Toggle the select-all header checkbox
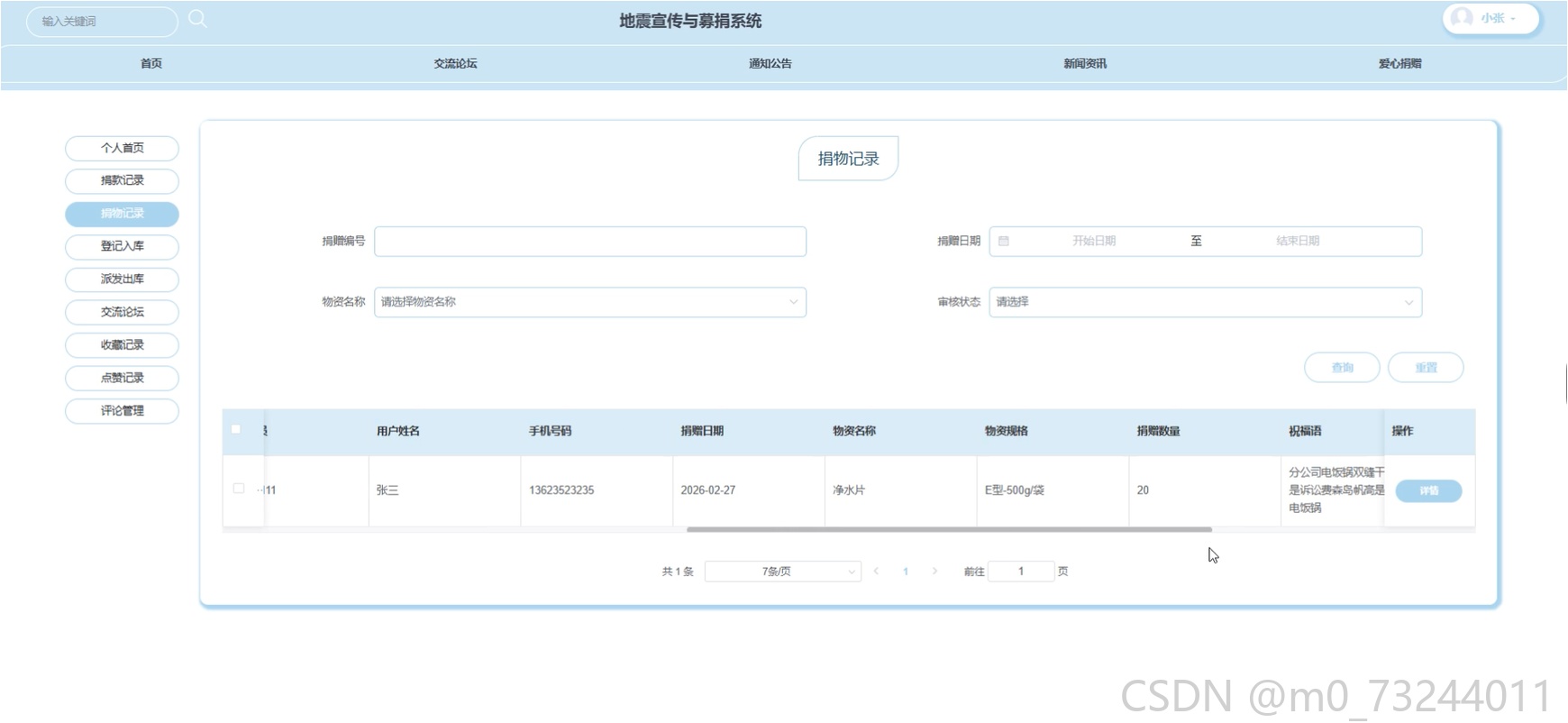1568x723 pixels. [236, 429]
